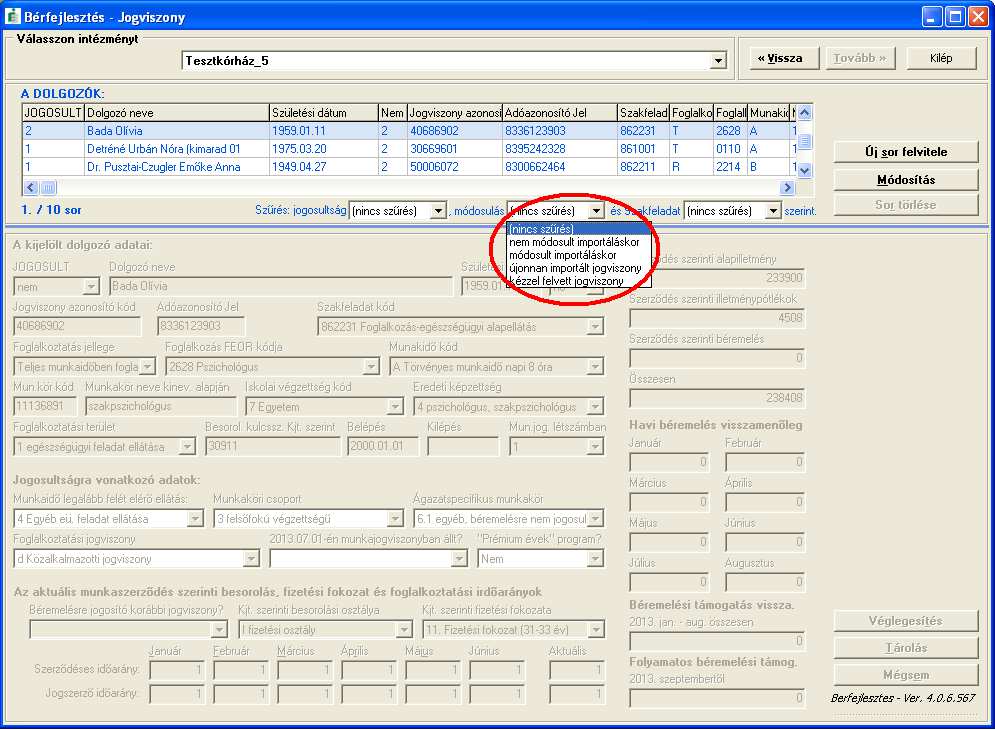
Task: Click the Adóazonosító Jel column header
Action: (559, 113)
